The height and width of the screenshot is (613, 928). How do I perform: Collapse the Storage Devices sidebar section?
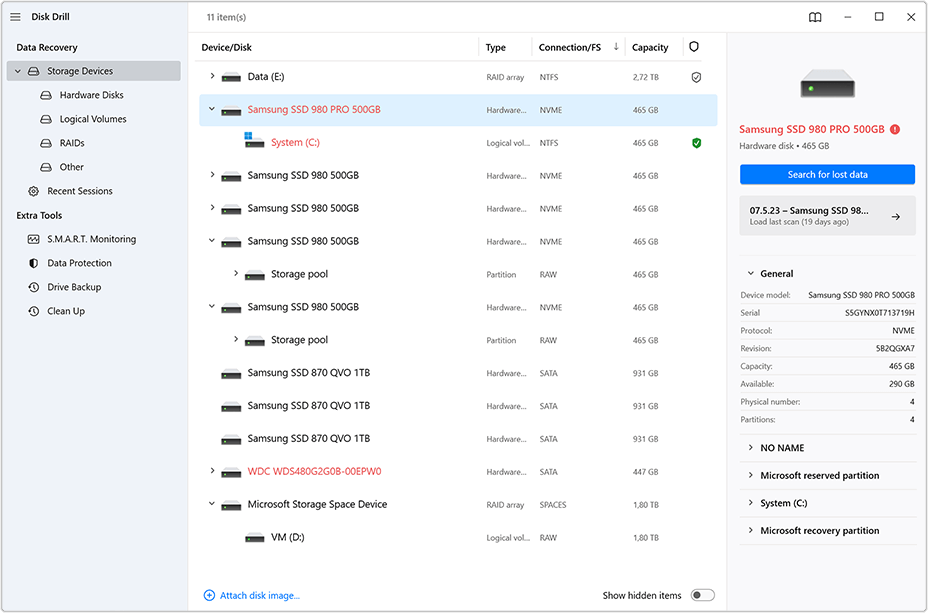[18, 71]
